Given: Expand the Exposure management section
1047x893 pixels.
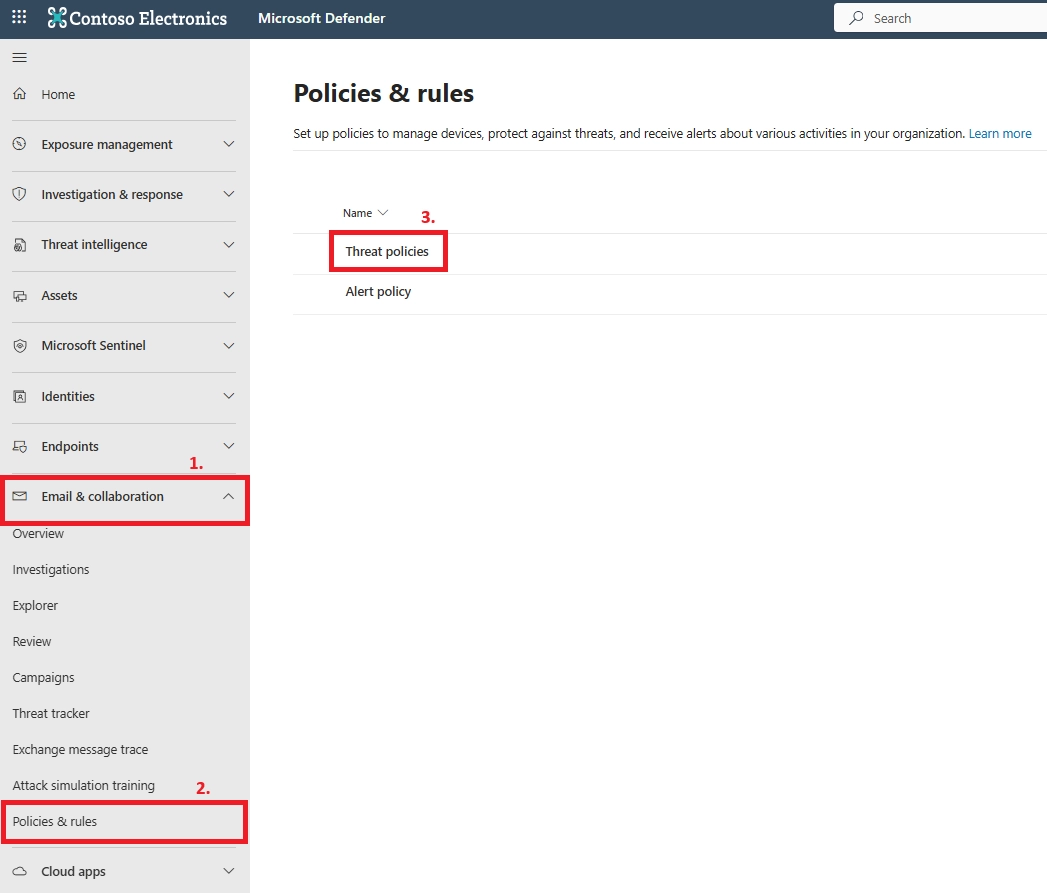Looking at the screenshot, I should (x=231, y=144).
